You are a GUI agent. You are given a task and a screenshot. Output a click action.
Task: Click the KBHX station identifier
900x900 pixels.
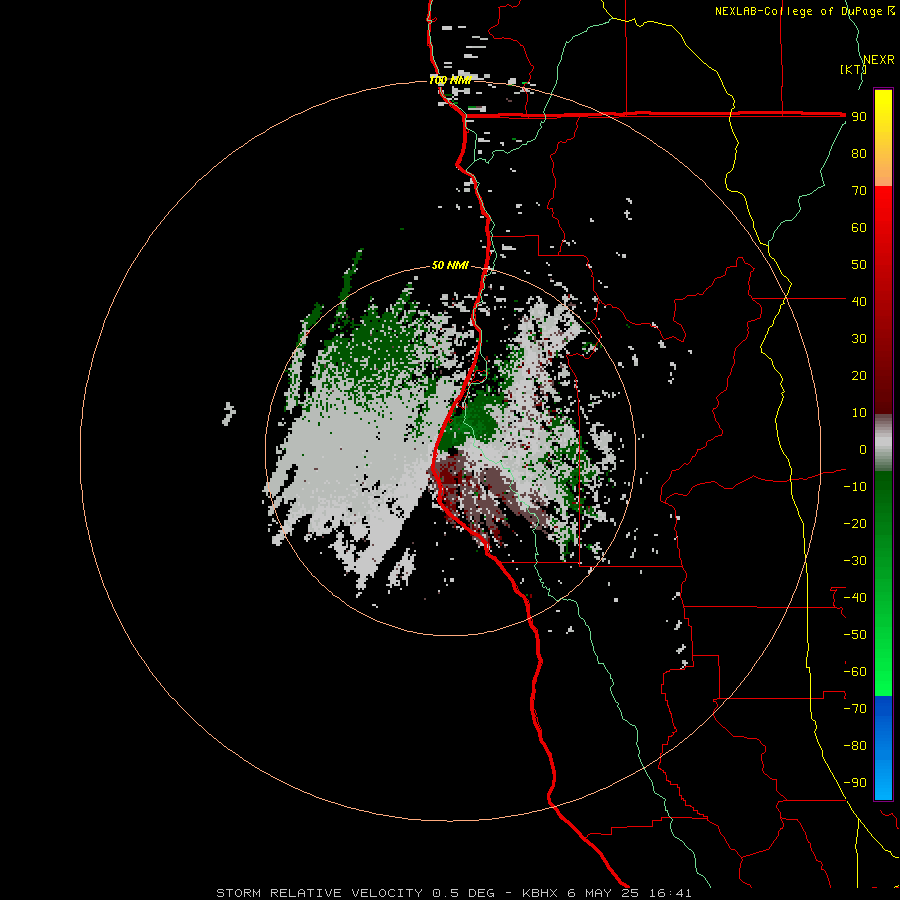tap(539, 893)
